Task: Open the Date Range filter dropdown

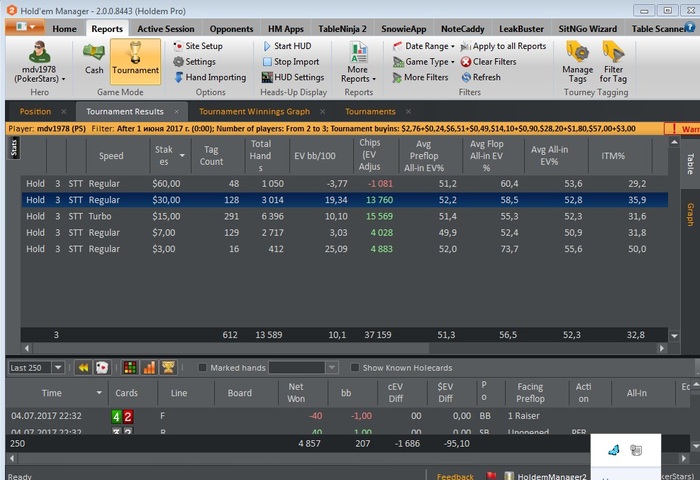Action: click(x=424, y=46)
